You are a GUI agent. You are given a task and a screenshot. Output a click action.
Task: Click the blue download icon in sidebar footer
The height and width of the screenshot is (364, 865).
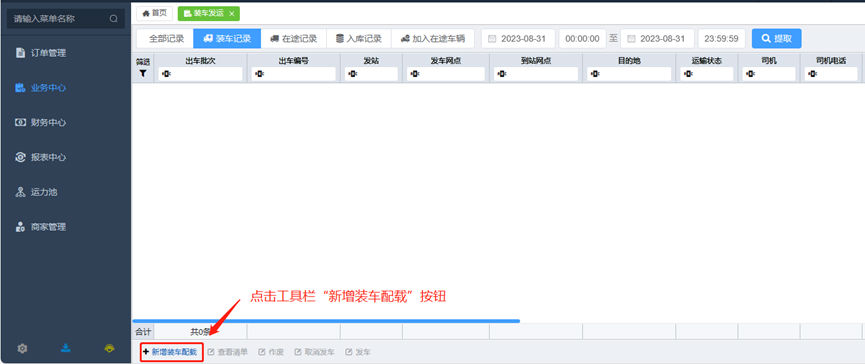(x=66, y=348)
